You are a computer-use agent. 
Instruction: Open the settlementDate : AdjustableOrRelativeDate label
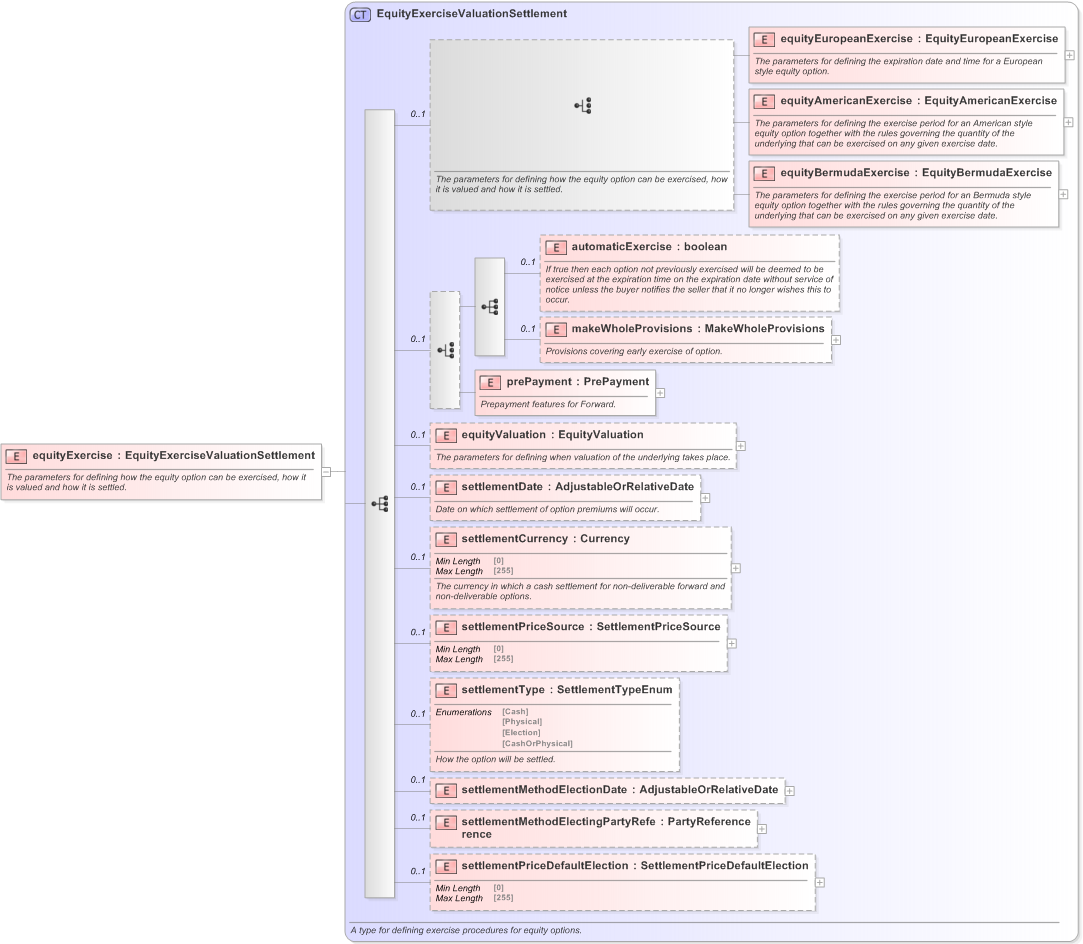point(577,487)
